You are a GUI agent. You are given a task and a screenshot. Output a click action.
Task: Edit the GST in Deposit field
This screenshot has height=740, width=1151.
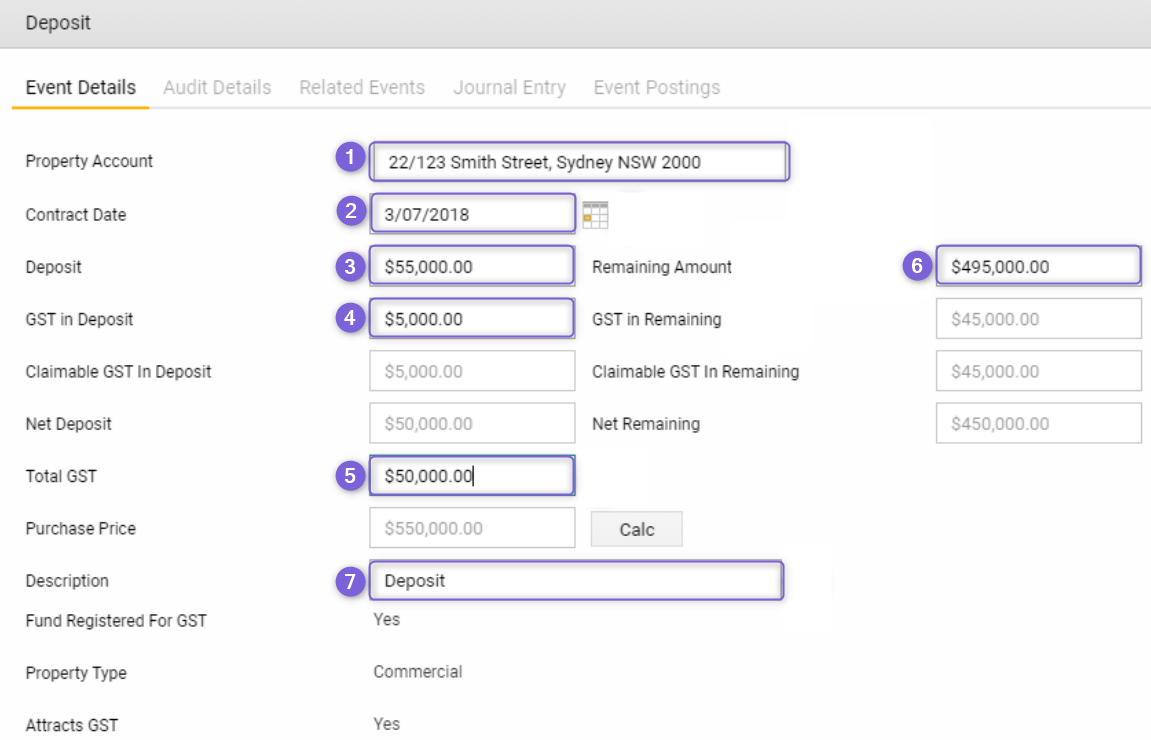pyautogui.click(x=472, y=319)
